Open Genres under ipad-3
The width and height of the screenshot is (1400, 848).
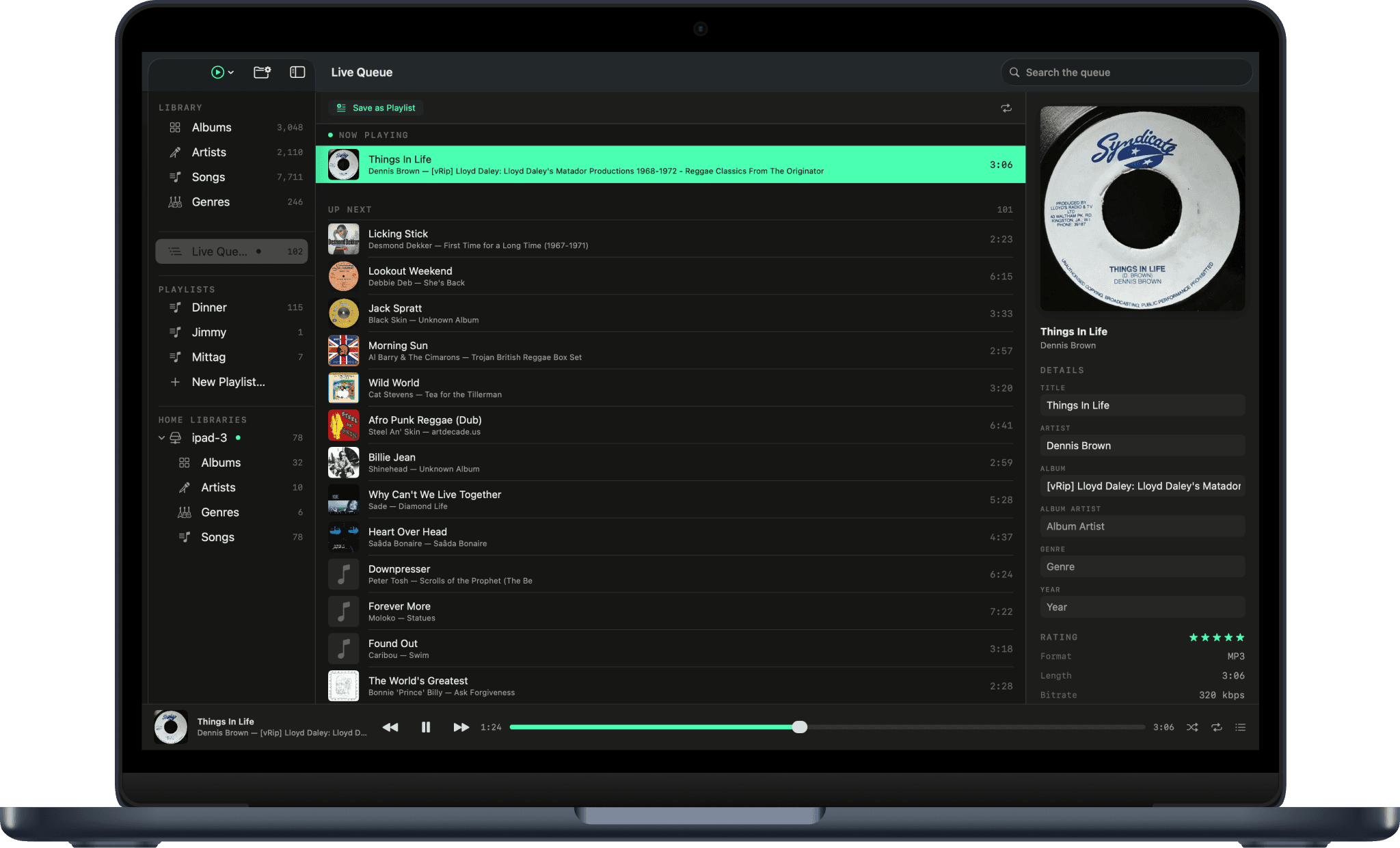232,512
